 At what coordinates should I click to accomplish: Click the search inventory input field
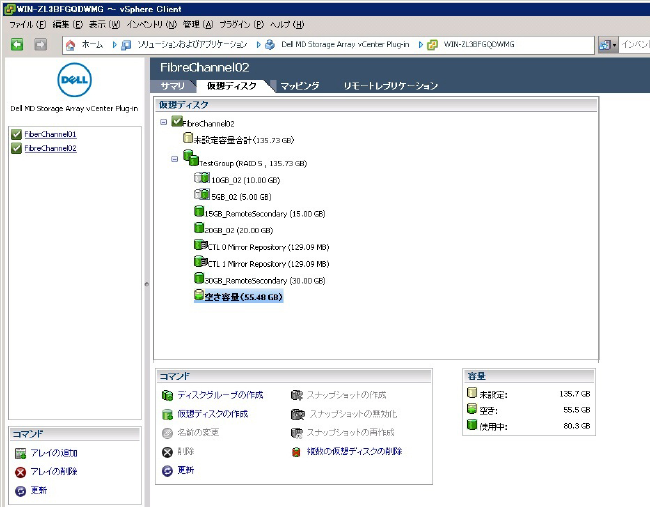[x=634, y=45]
